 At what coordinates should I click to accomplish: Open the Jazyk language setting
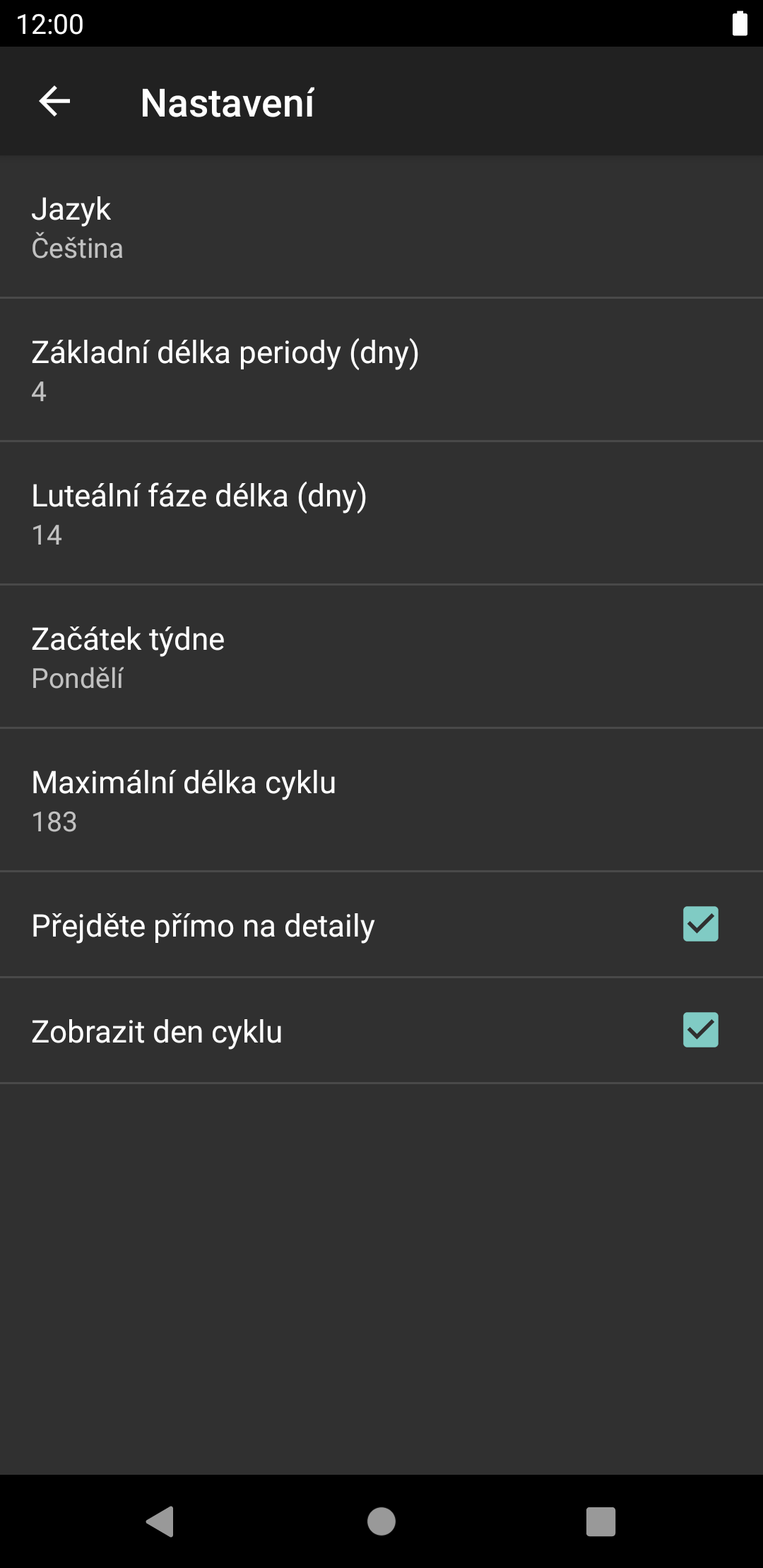point(381,227)
